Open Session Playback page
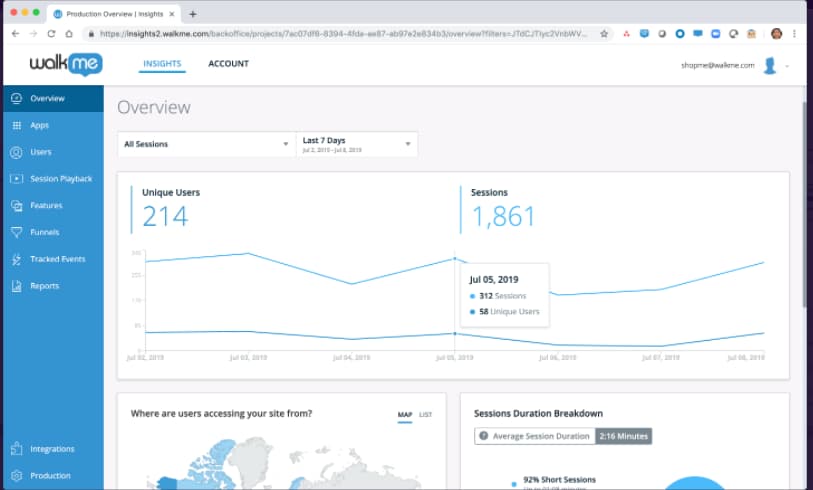This screenshot has width=813, height=490. click(61, 178)
